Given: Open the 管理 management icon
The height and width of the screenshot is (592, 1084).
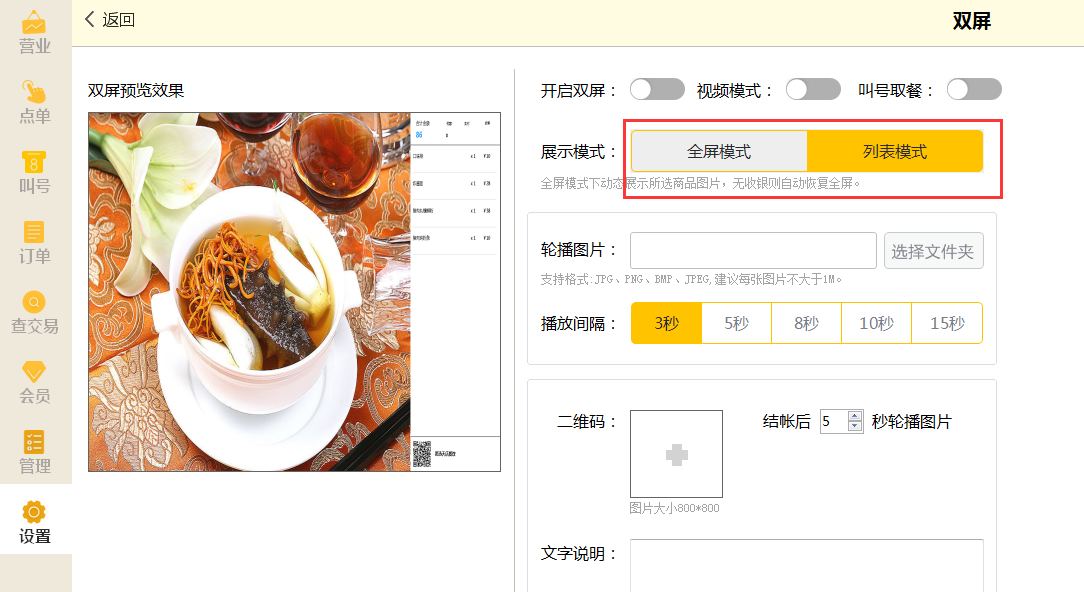Looking at the screenshot, I should 35,452.
